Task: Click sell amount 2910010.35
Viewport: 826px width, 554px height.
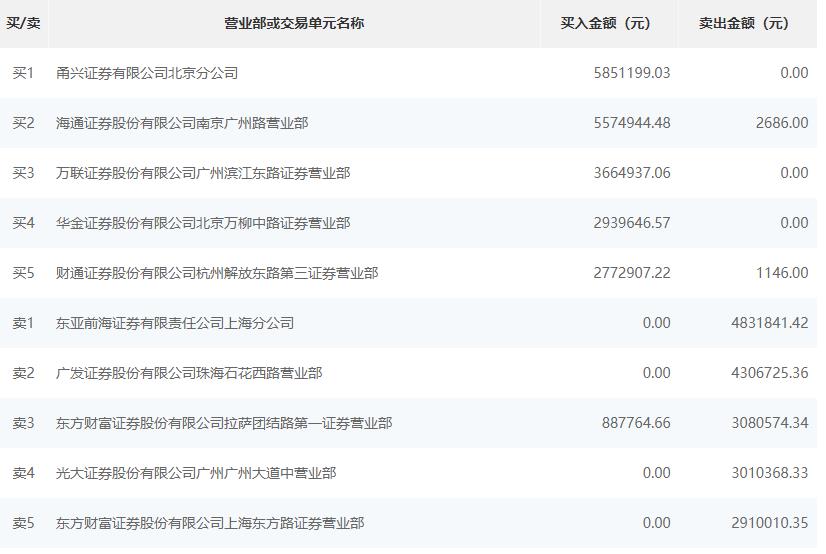Action: pyautogui.click(x=770, y=523)
